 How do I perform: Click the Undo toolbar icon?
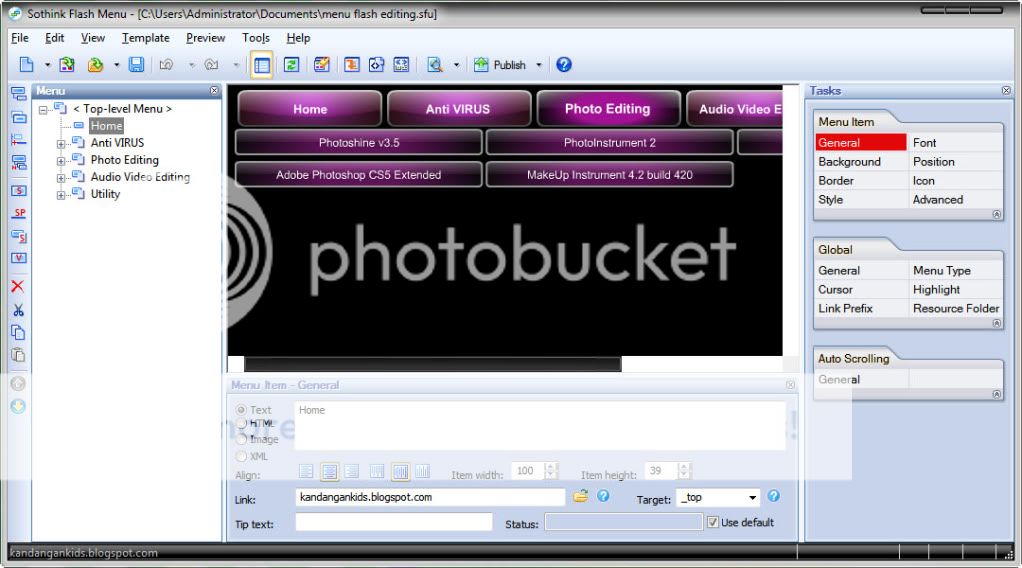point(167,65)
